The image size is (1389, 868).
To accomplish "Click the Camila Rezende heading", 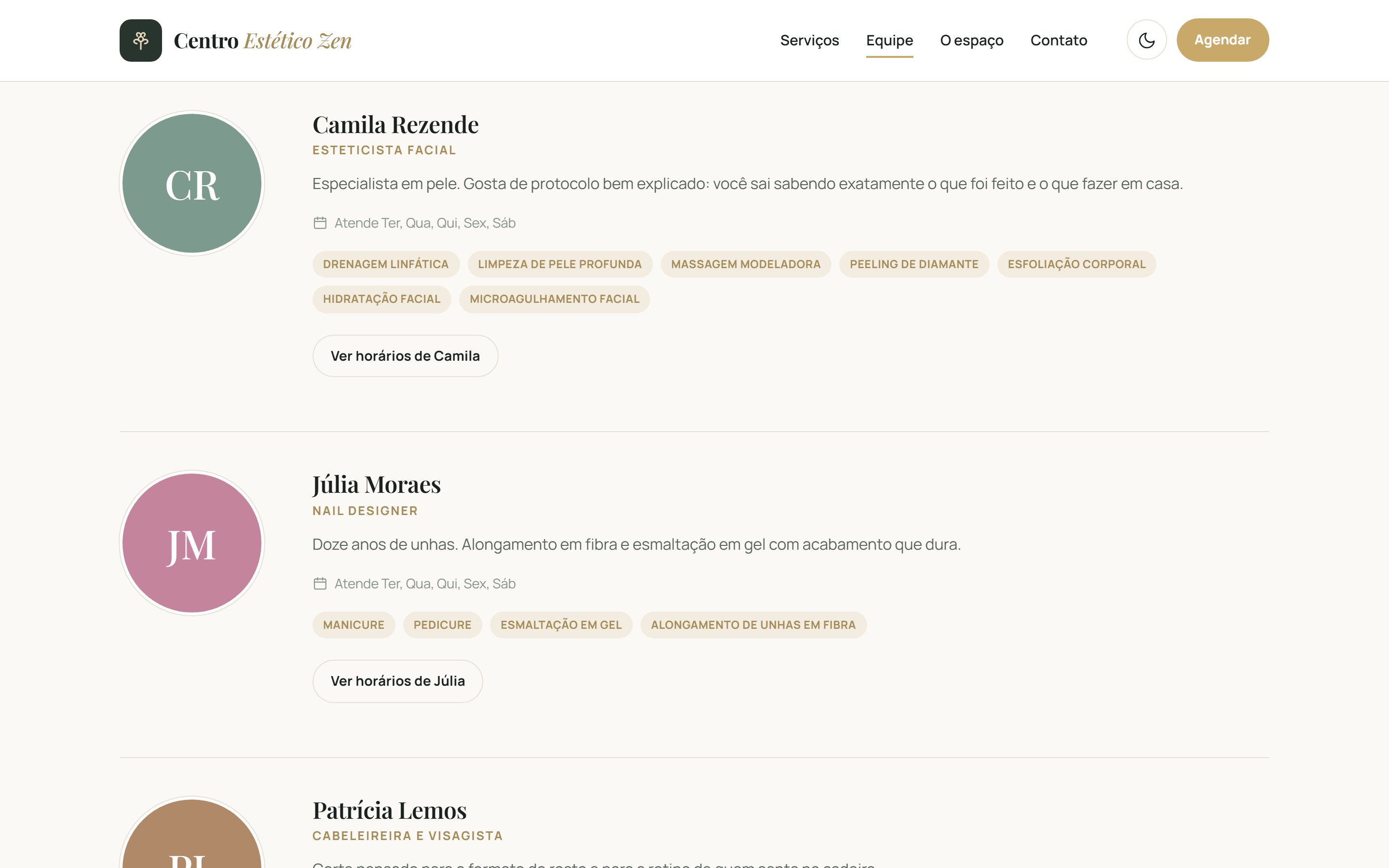I will [395, 124].
